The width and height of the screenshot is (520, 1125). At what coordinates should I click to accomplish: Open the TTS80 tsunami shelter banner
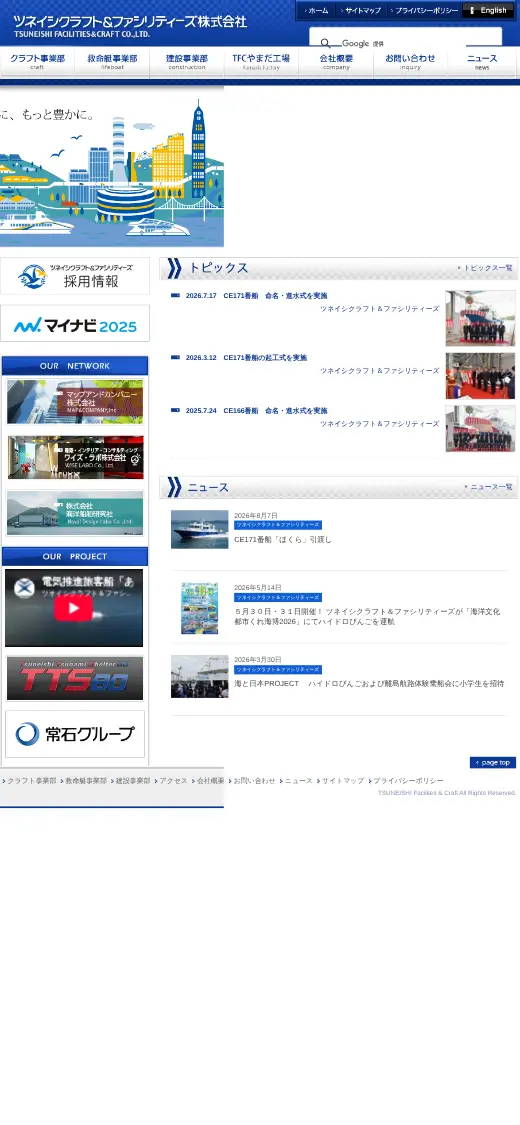pyautogui.click(x=75, y=678)
